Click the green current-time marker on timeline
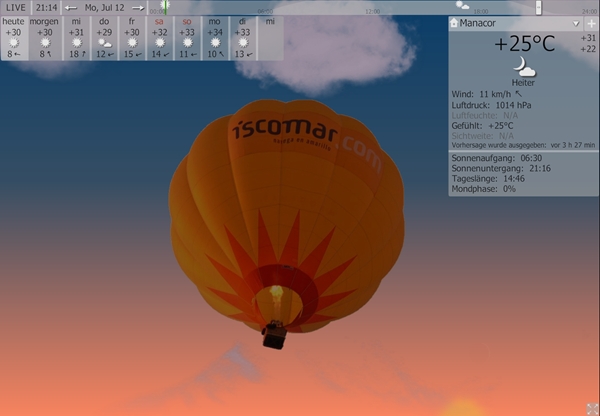This screenshot has width=600, height=416. tap(165, 8)
